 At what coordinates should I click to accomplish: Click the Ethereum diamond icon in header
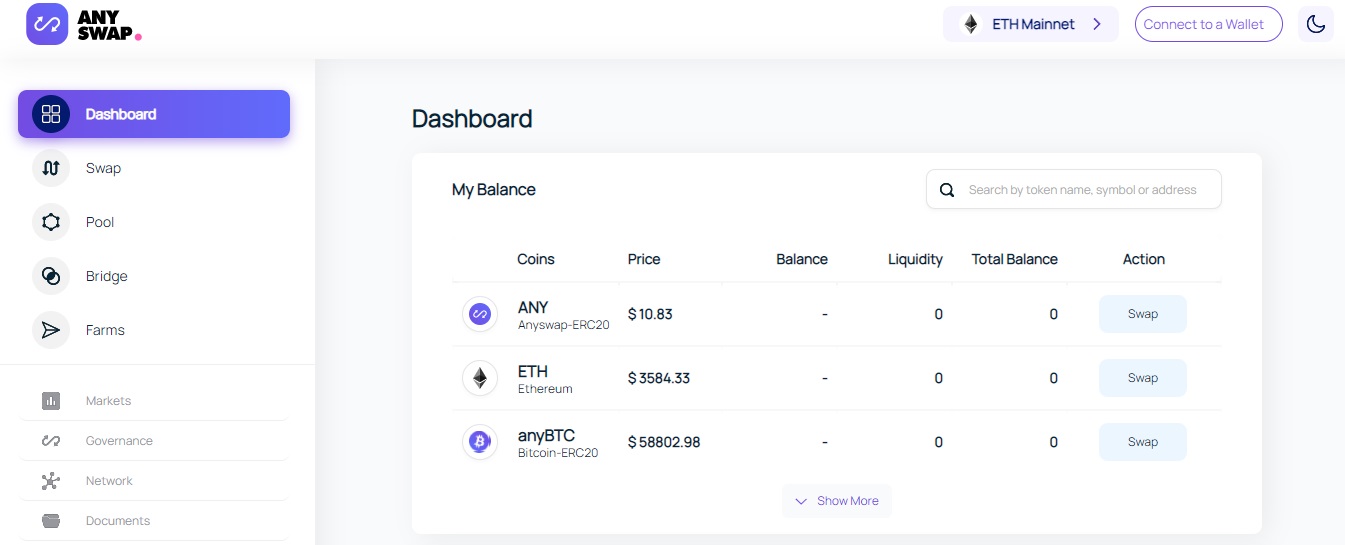coord(970,24)
